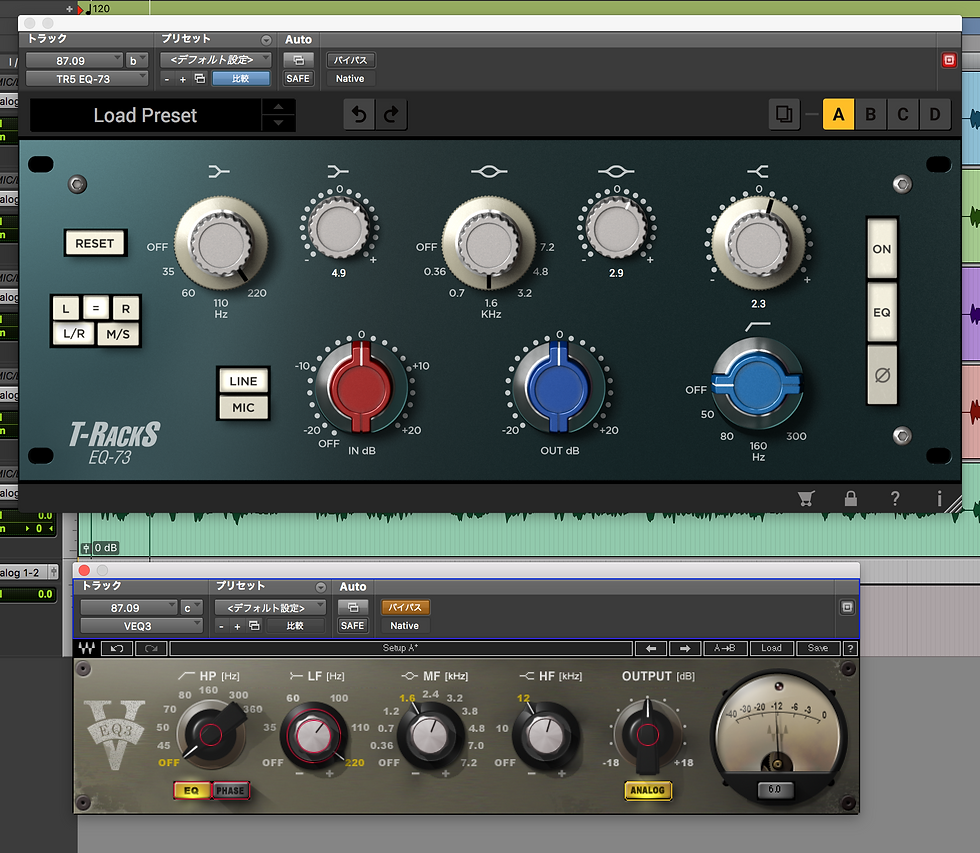This screenshot has height=853, width=980.
Task: Click the lock icon in EQ-73 footer
Action: point(851,498)
